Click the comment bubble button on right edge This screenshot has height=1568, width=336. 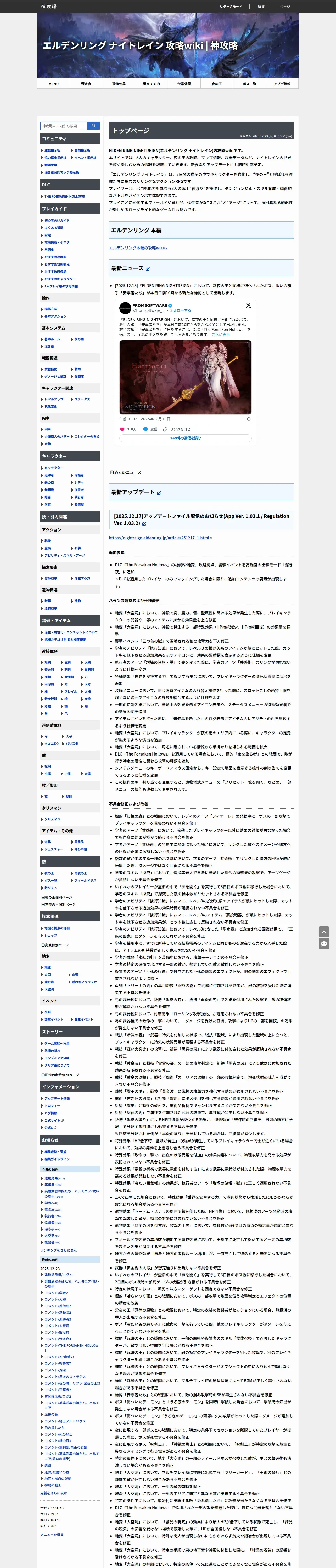coord(324,943)
